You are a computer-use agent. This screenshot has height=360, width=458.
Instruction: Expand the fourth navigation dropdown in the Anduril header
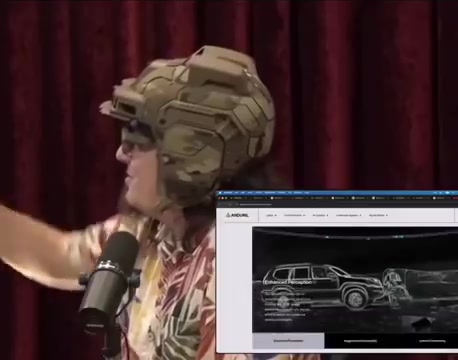point(348,215)
